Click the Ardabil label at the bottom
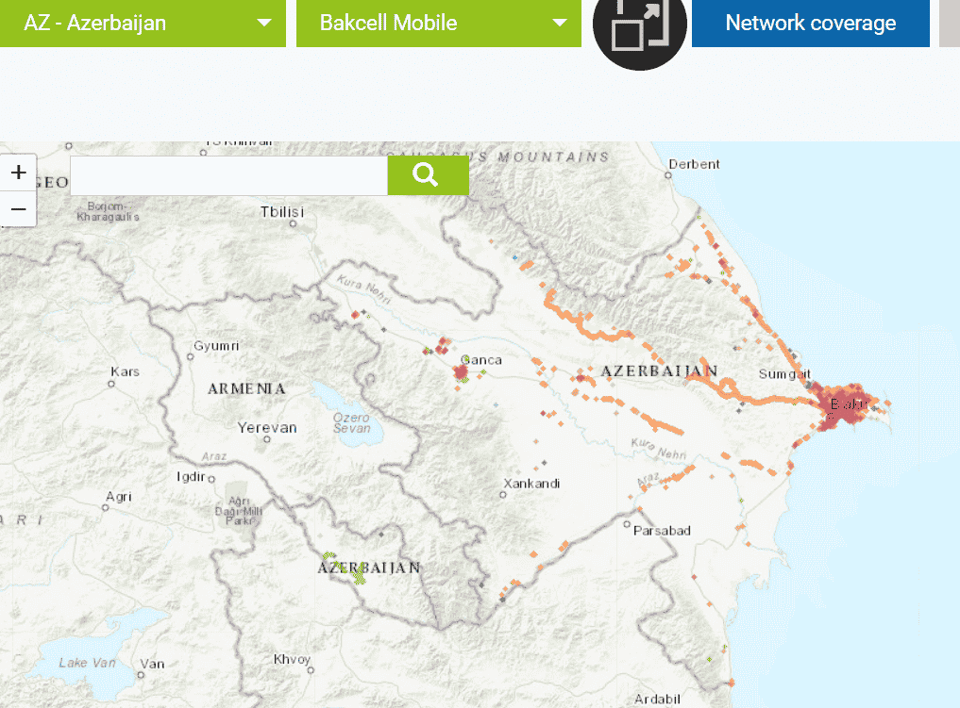This screenshot has height=708, width=960. [x=657, y=701]
